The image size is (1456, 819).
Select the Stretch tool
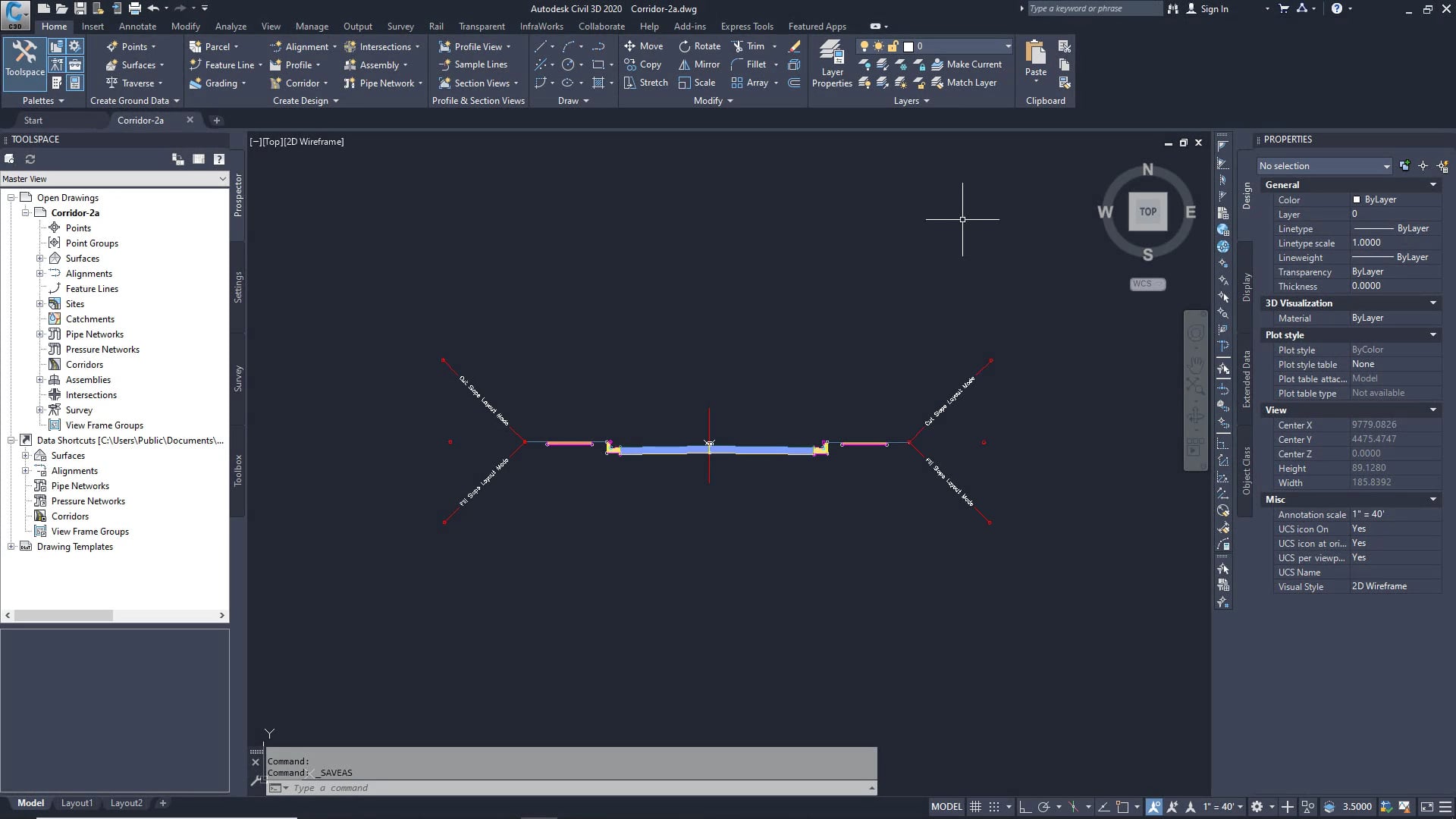click(x=645, y=83)
